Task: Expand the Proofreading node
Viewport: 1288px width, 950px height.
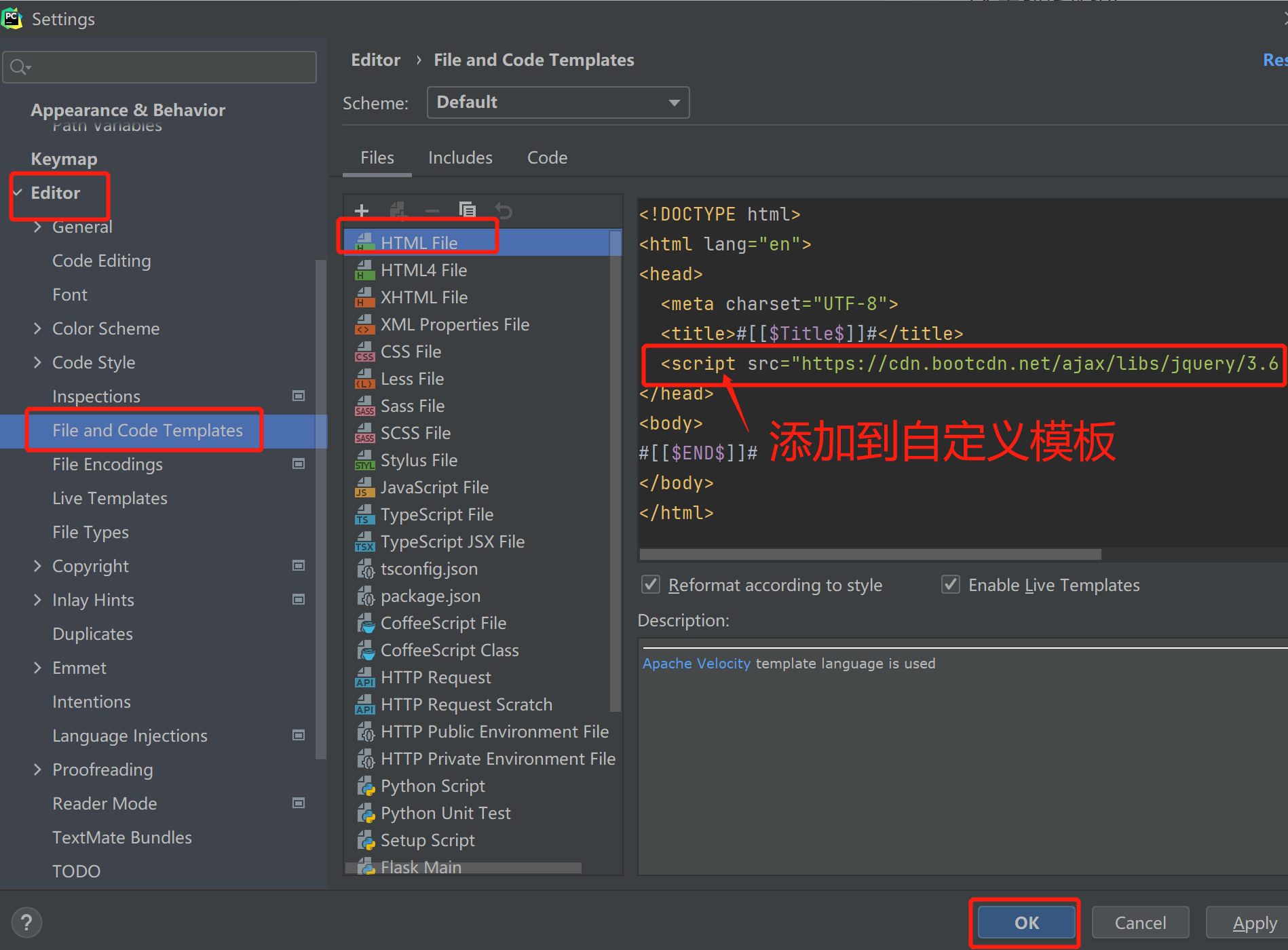Action: click(x=37, y=769)
